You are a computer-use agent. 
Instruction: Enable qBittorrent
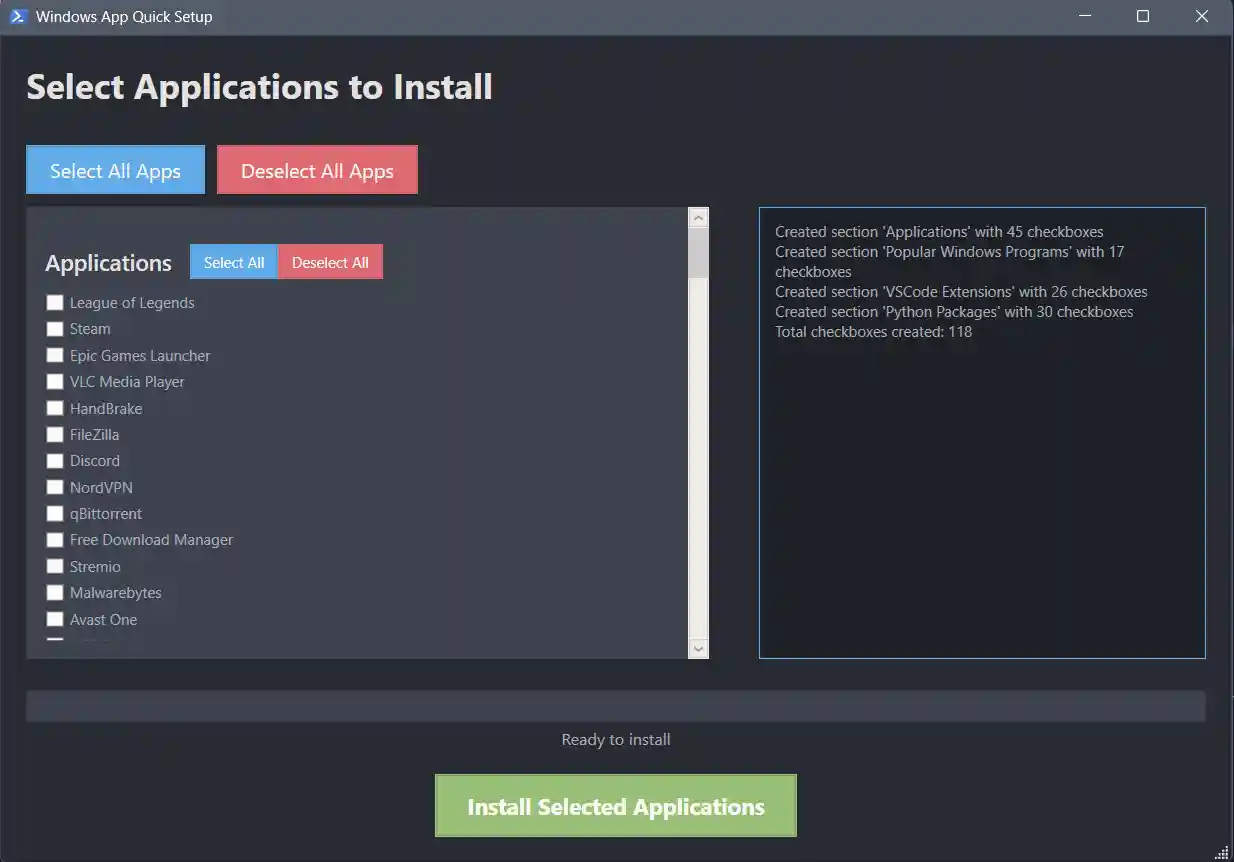click(55, 513)
